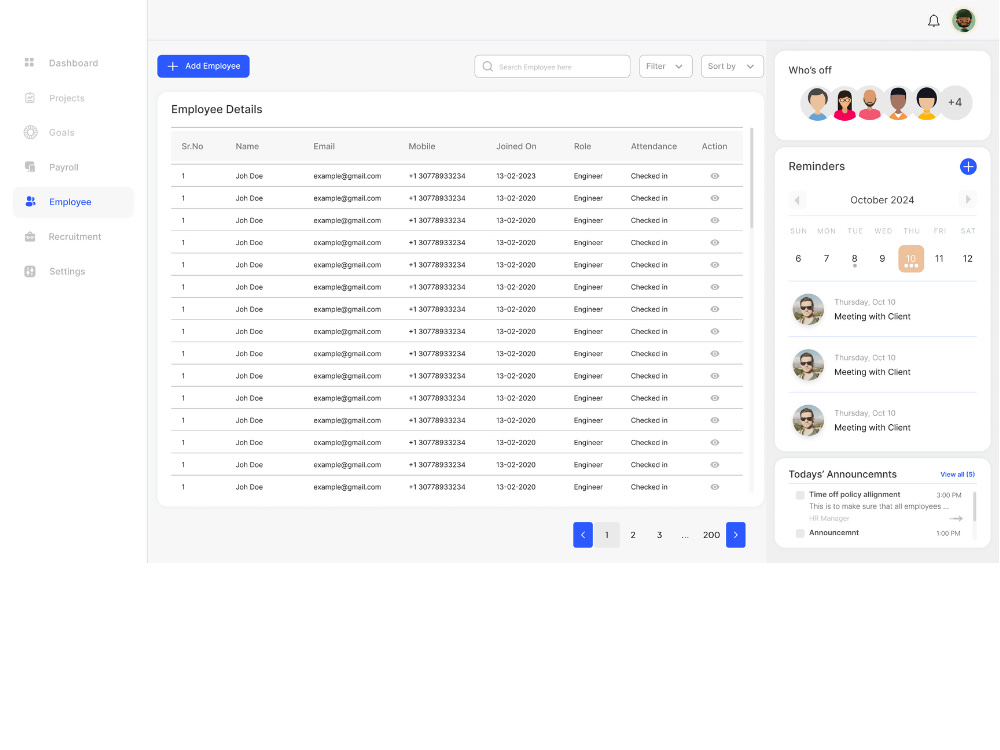The image size is (1000, 750).
Task: Click the Role column header
Action: pyautogui.click(x=582, y=146)
